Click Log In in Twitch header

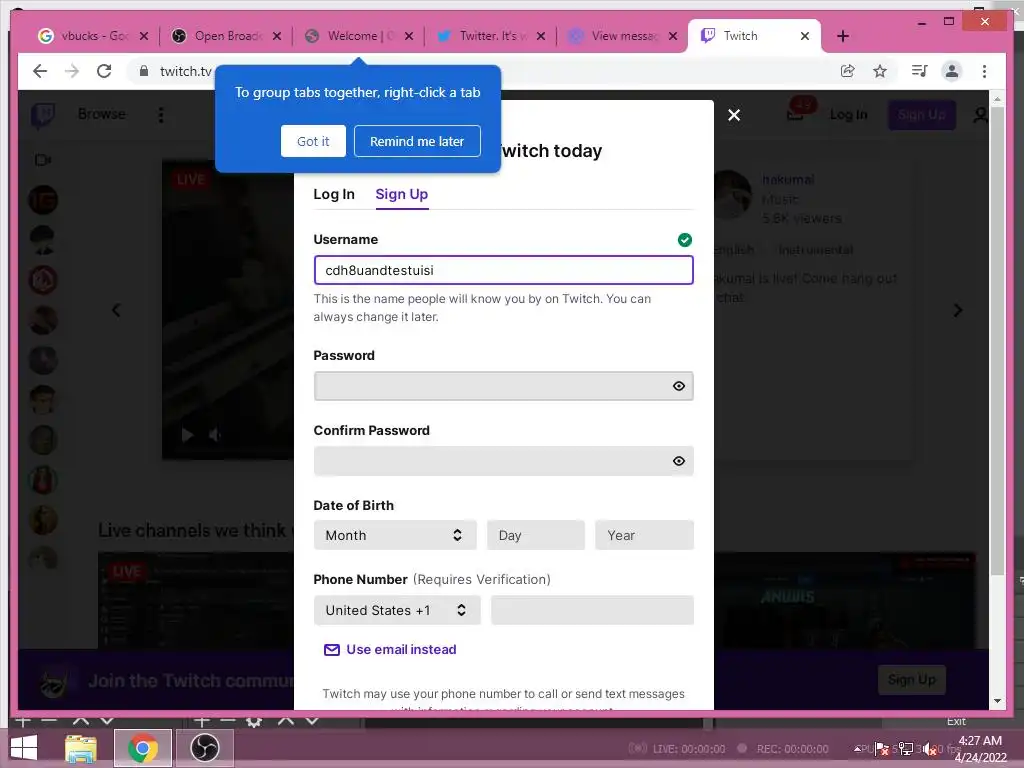[848, 115]
